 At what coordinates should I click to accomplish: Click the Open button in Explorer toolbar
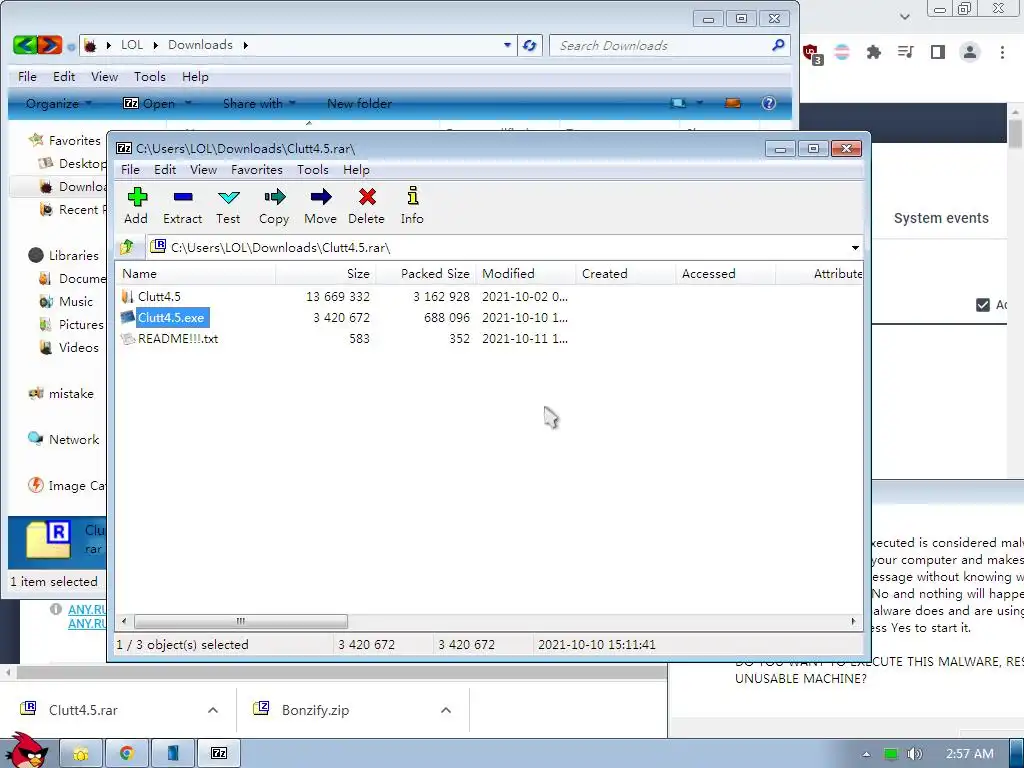pos(150,103)
